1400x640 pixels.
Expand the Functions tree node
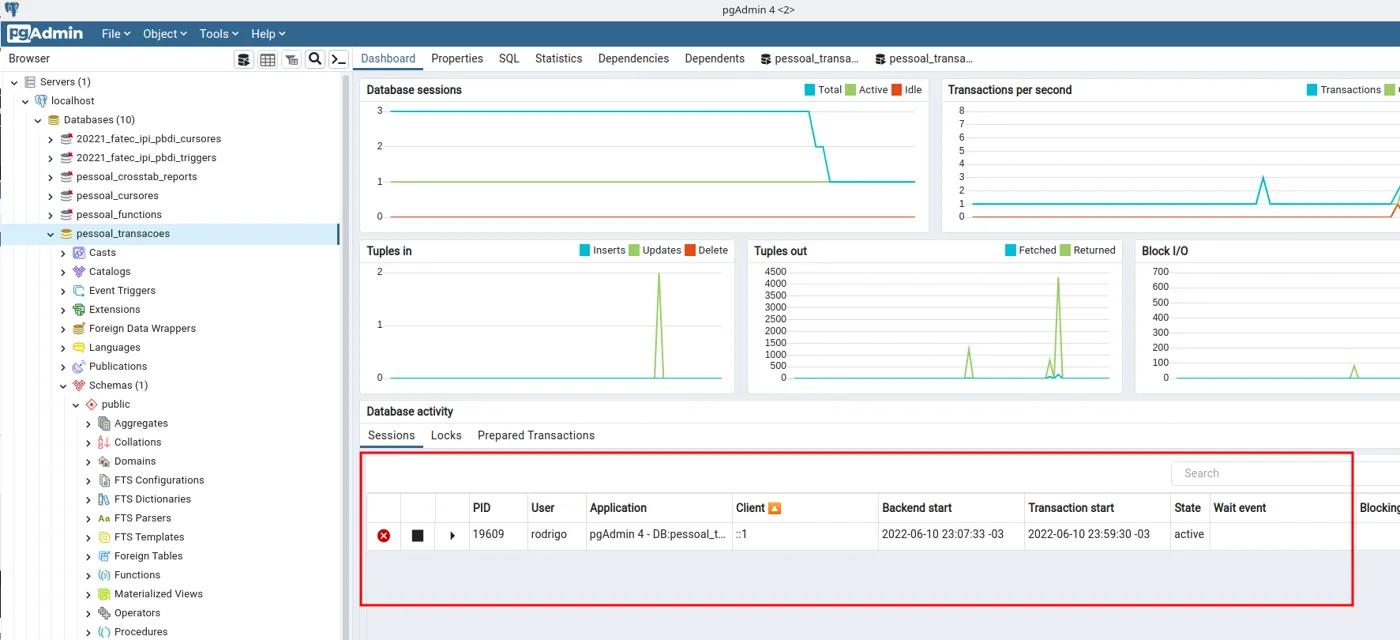pos(89,576)
